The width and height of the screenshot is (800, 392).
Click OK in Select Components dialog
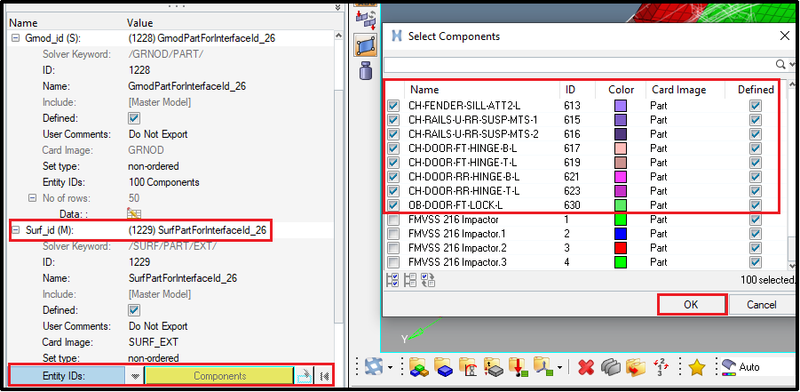point(691,305)
